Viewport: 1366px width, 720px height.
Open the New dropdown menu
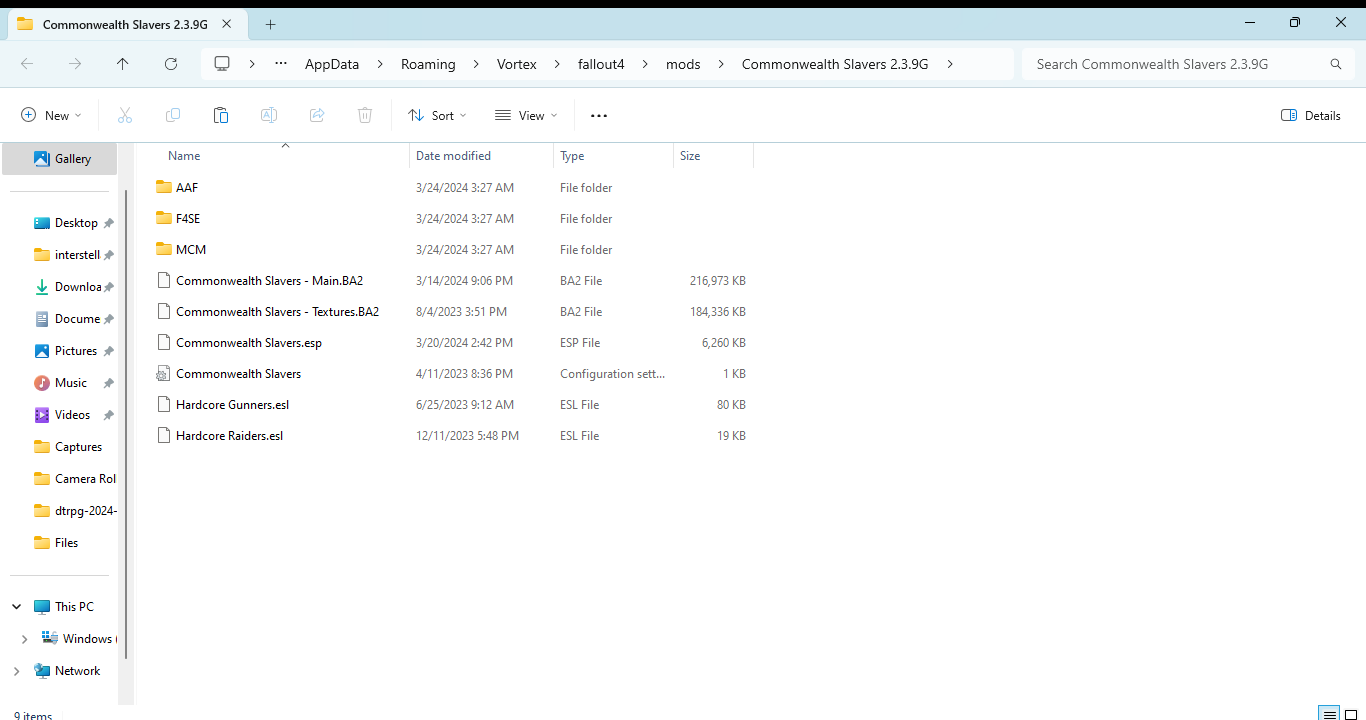point(51,116)
